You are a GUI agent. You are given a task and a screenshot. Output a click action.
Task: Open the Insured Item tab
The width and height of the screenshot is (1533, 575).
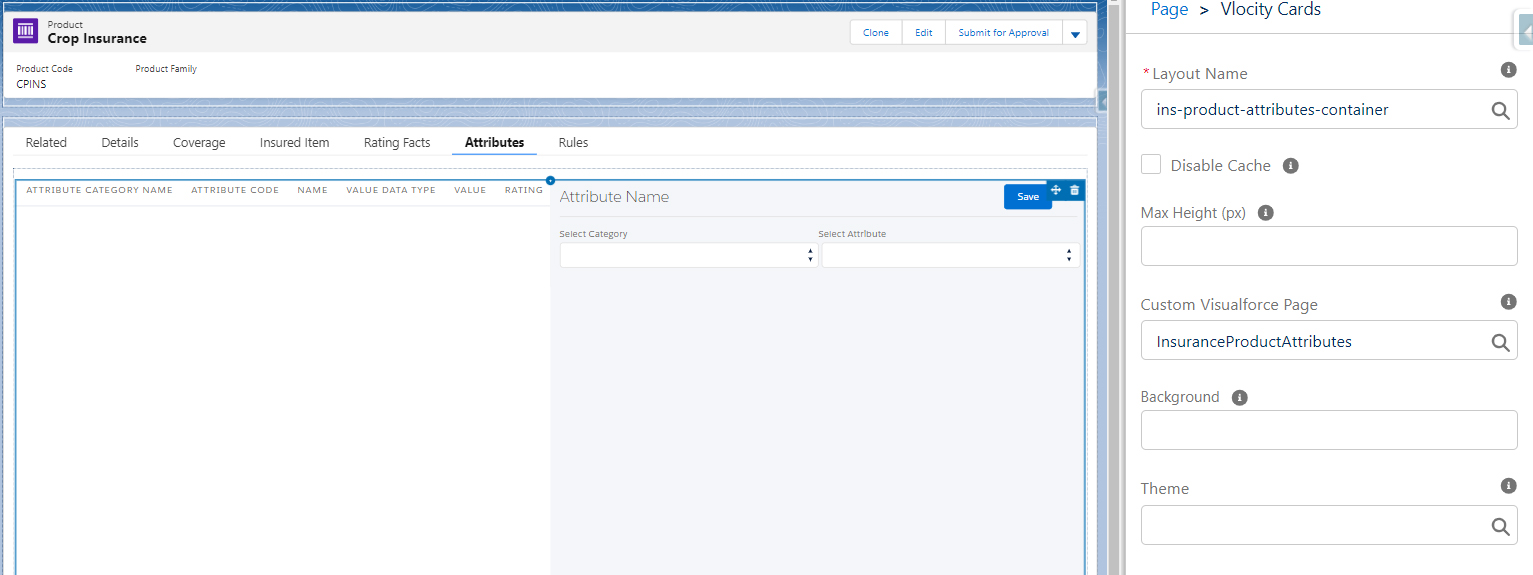(294, 143)
